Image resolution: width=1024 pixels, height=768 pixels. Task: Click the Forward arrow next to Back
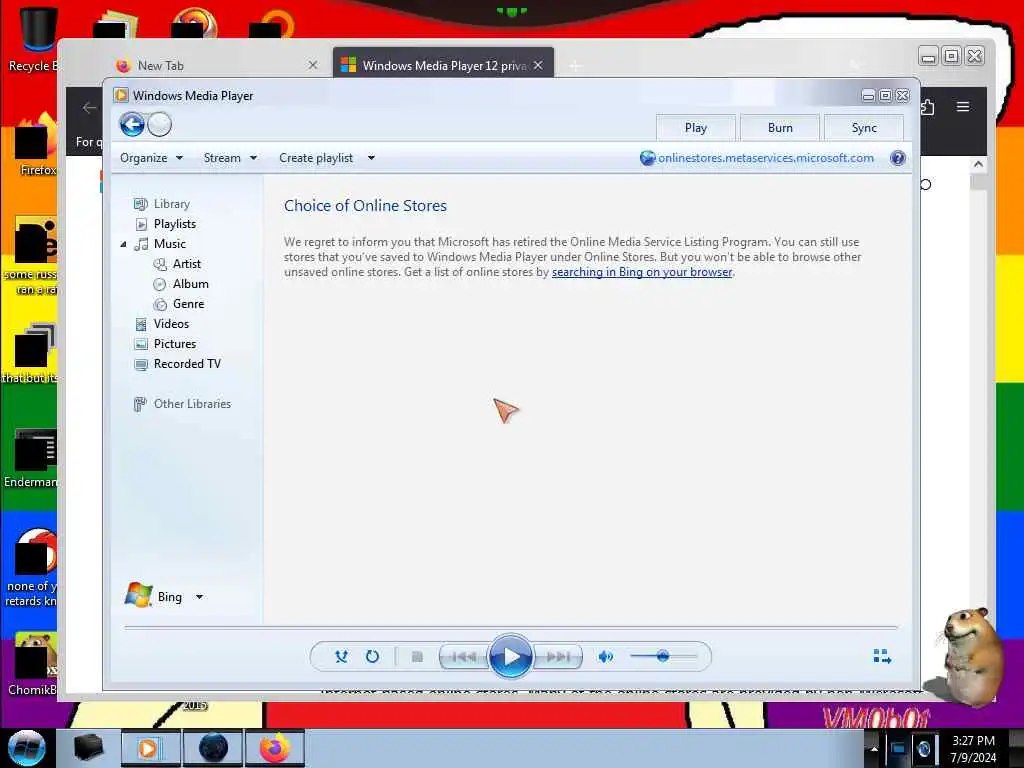tap(159, 124)
